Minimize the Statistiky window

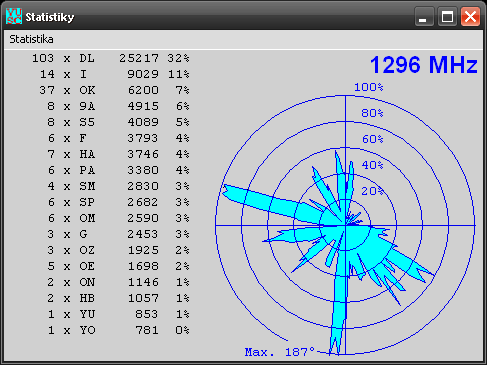tap(424, 16)
